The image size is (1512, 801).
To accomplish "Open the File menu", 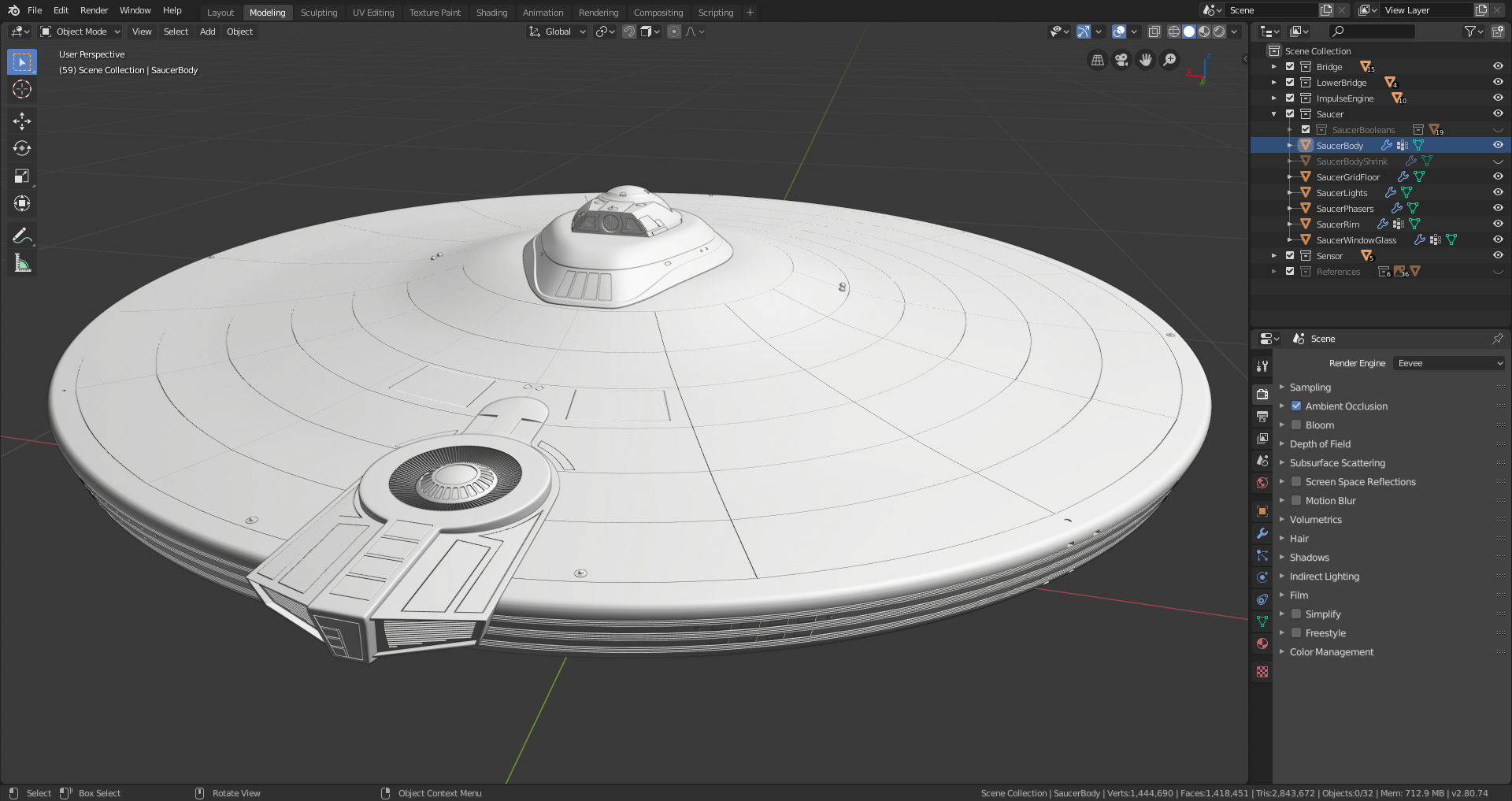I will (x=35, y=10).
